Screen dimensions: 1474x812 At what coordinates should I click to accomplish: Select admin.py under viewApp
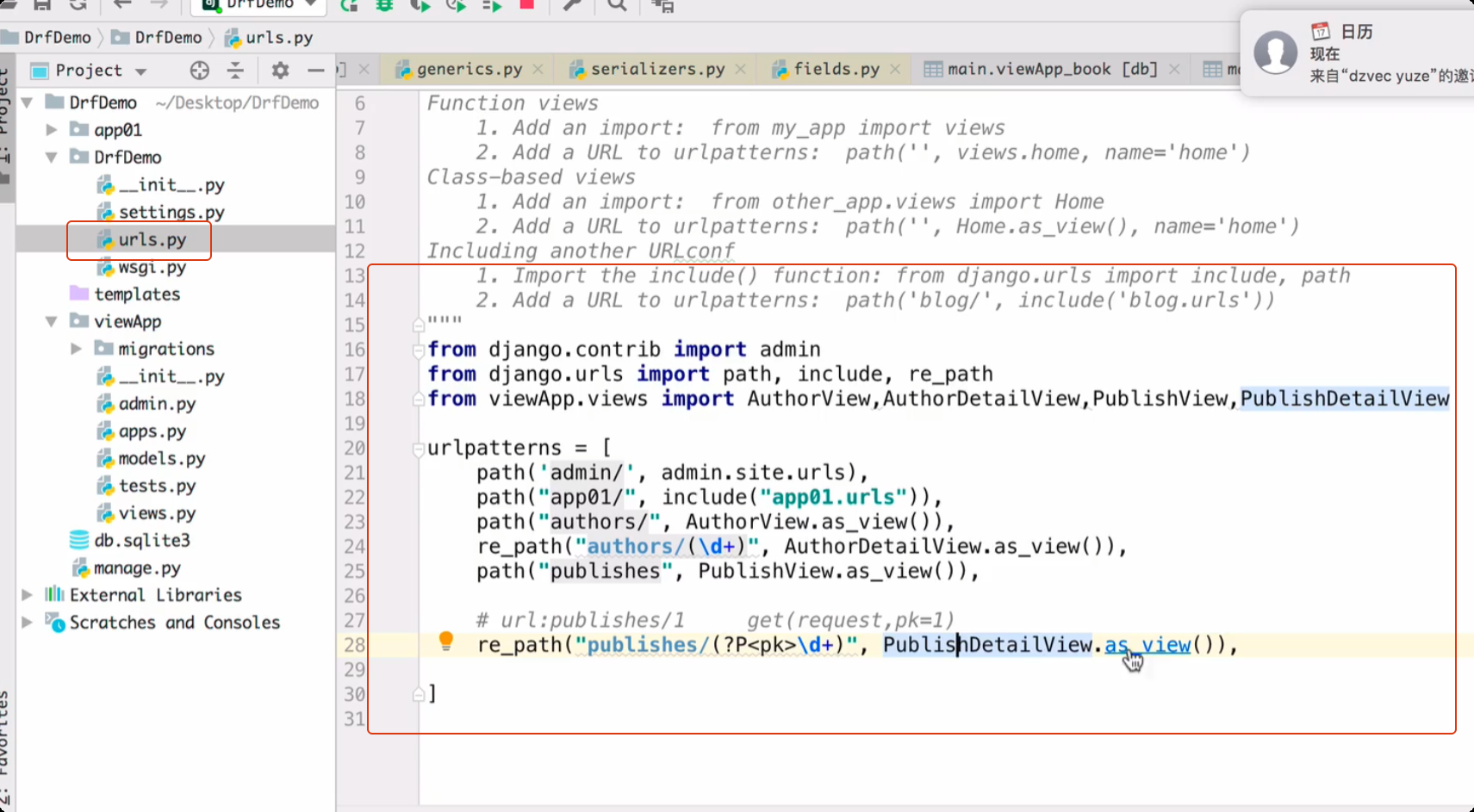[x=146, y=404]
